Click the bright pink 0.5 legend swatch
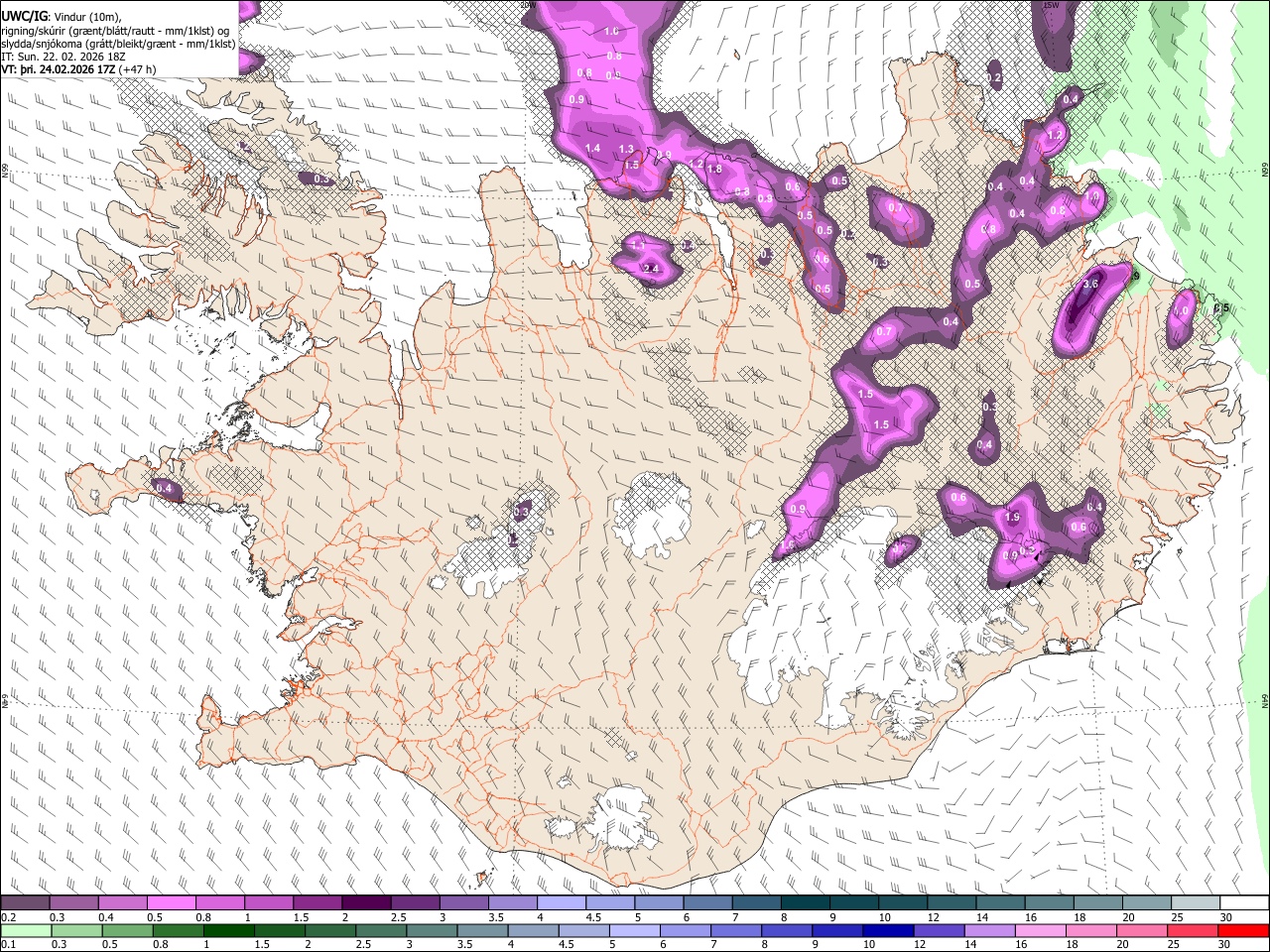The height and width of the screenshot is (952, 1270). tap(172, 903)
